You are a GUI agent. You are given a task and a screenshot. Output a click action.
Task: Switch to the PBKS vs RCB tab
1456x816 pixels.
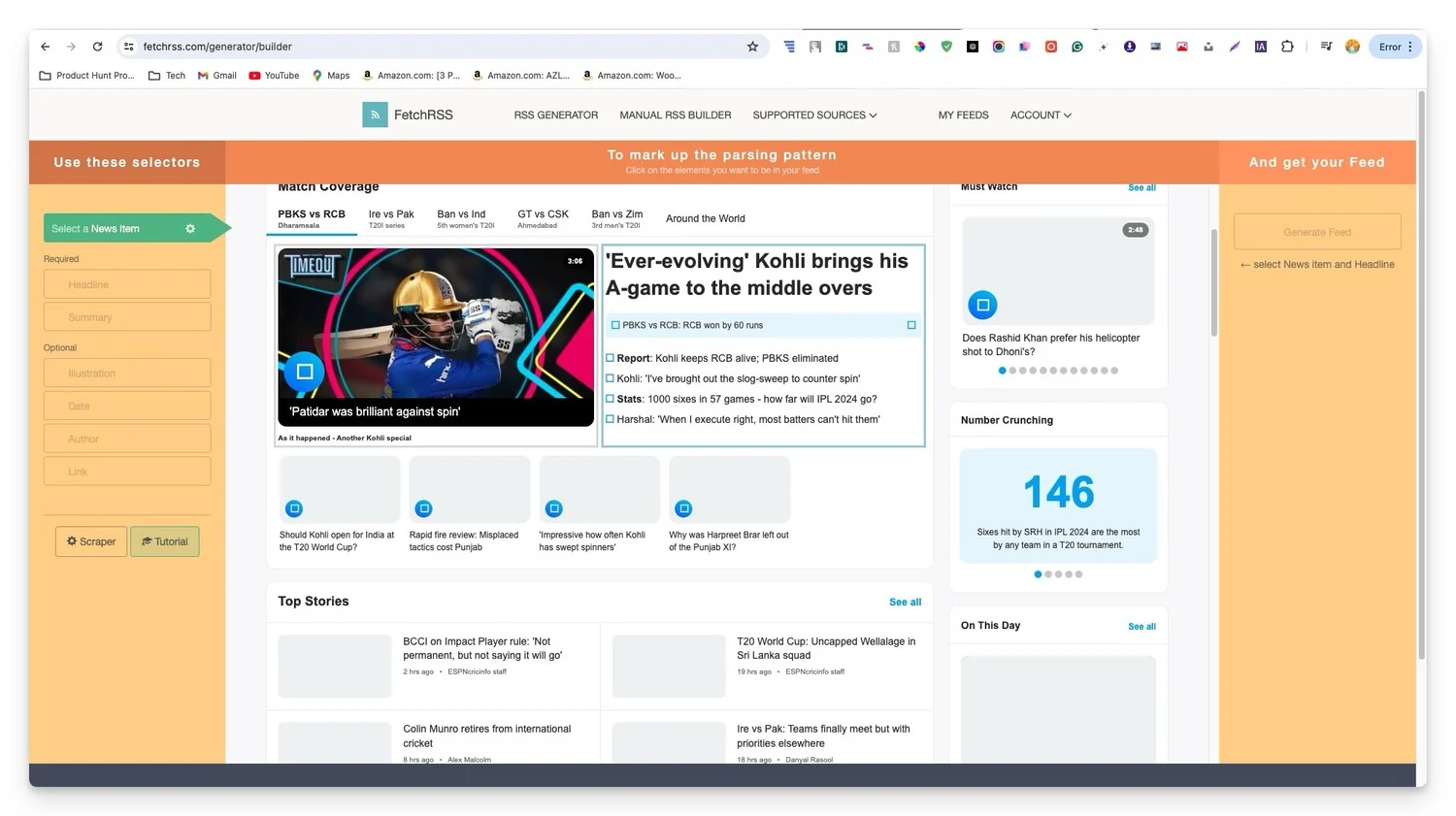pyautogui.click(x=312, y=218)
